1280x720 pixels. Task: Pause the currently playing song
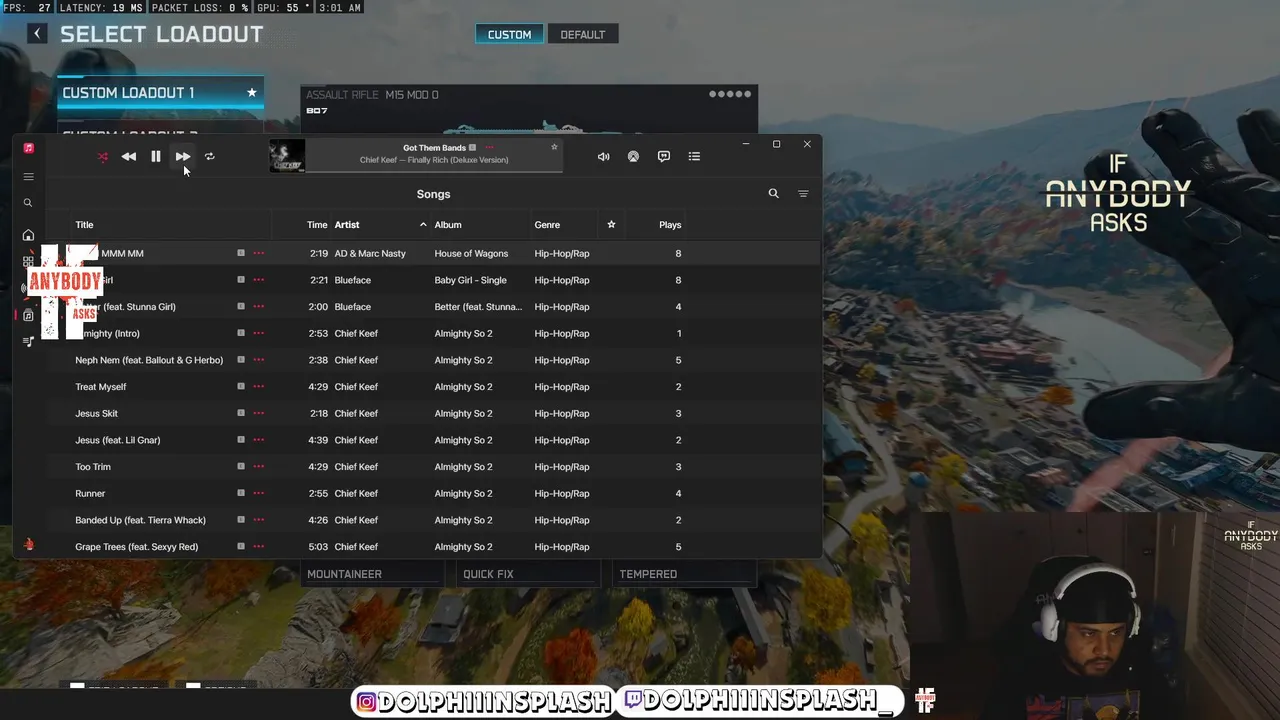[x=156, y=156]
